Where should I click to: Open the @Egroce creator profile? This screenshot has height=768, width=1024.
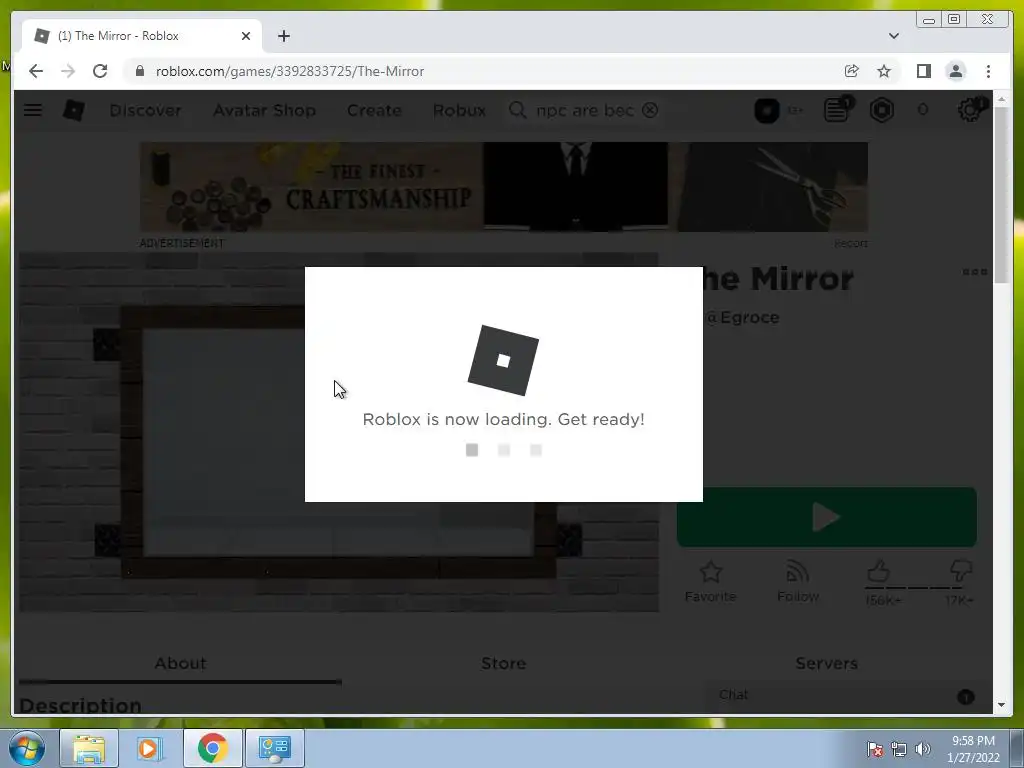(743, 317)
